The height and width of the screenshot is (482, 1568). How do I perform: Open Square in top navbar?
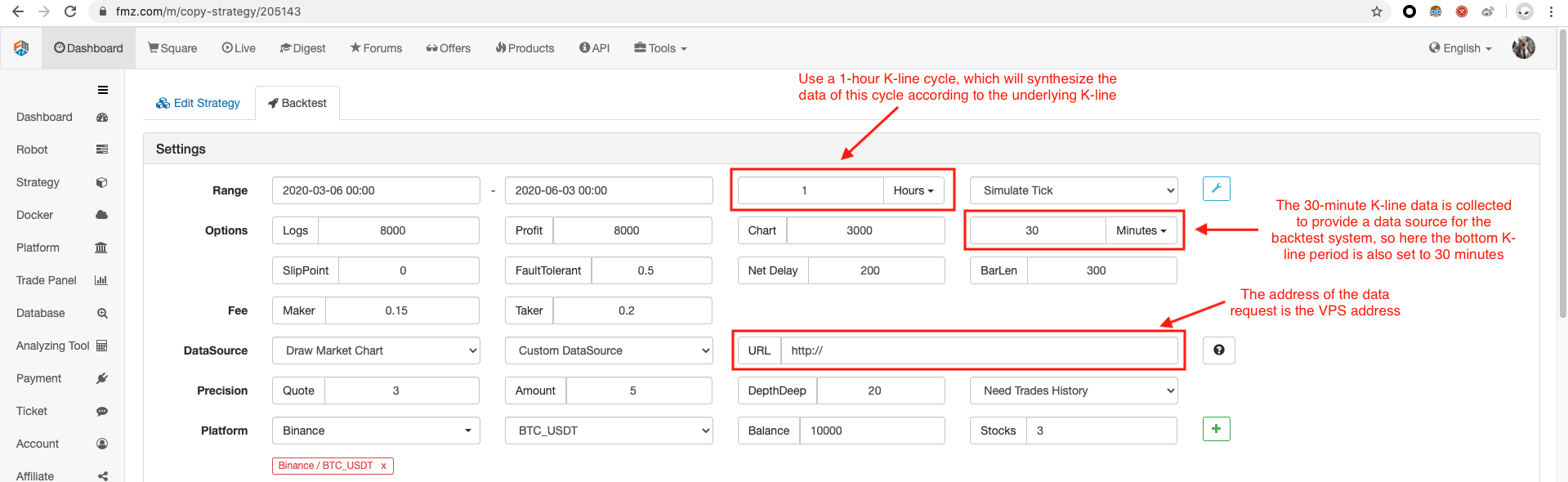click(x=172, y=48)
